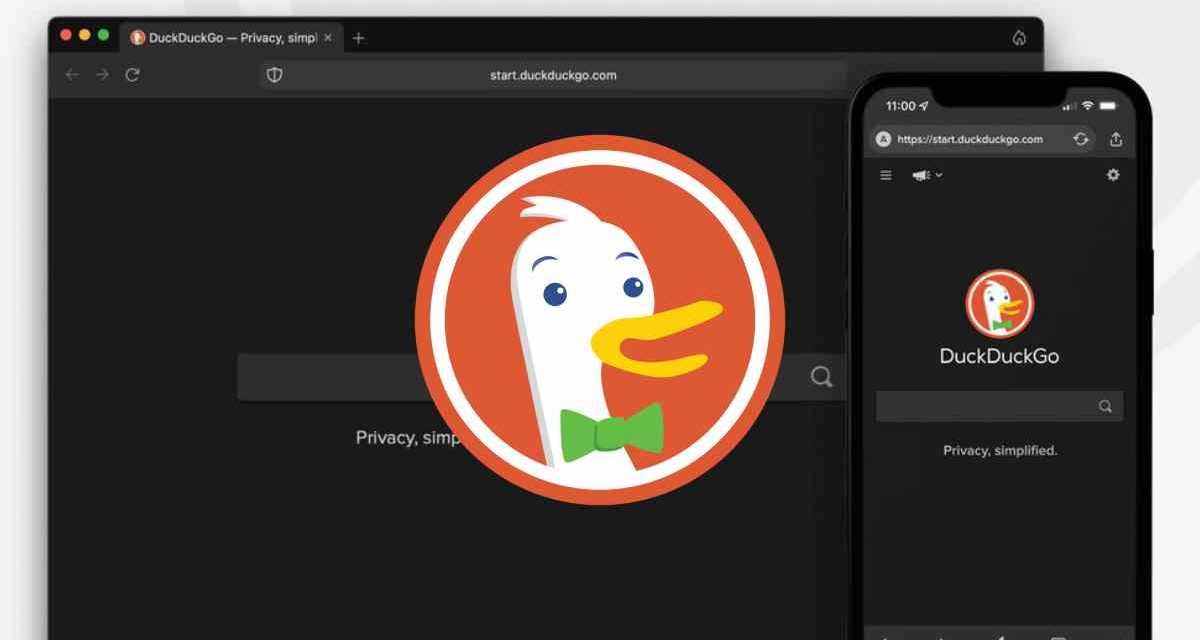1200x640 pixels.
Task: Tap the small DuckDuckGo logo on phone
Action: (x=999, y=303)
